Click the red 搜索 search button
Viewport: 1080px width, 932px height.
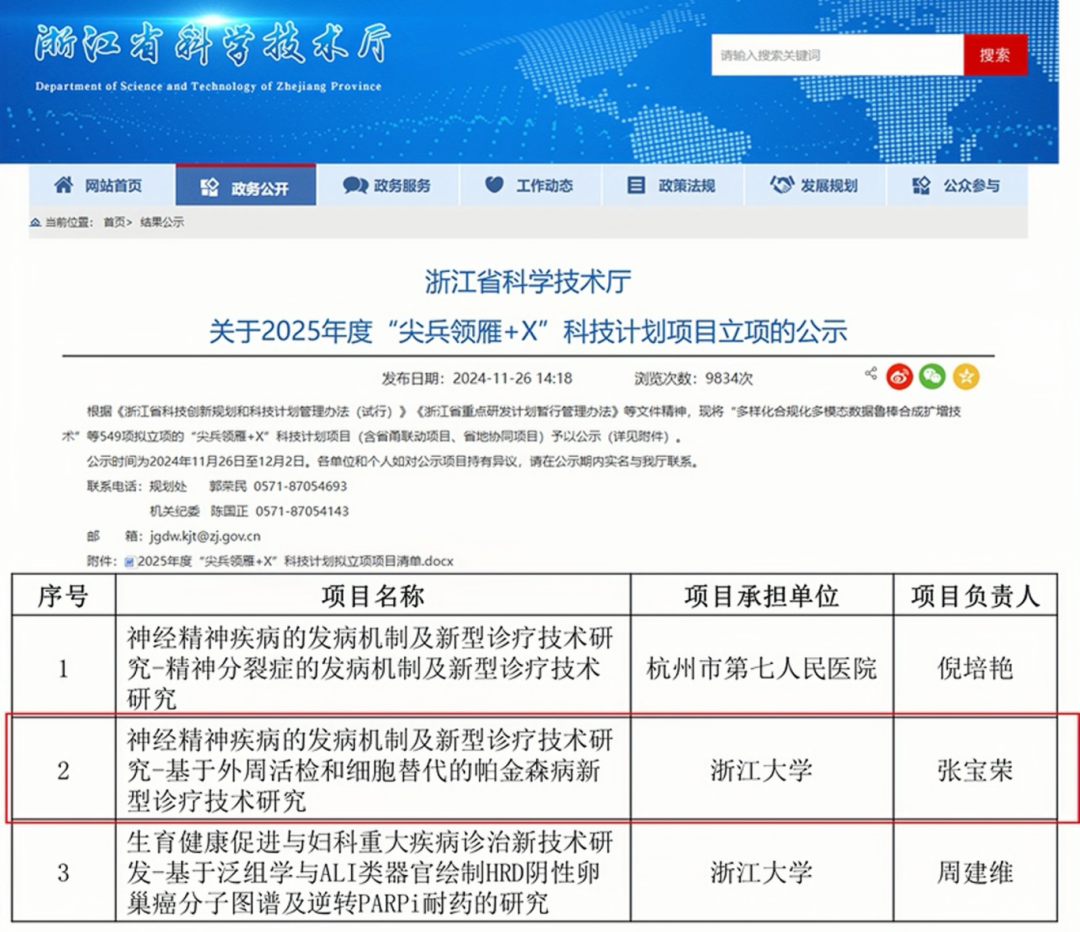(x=995, y=55)
